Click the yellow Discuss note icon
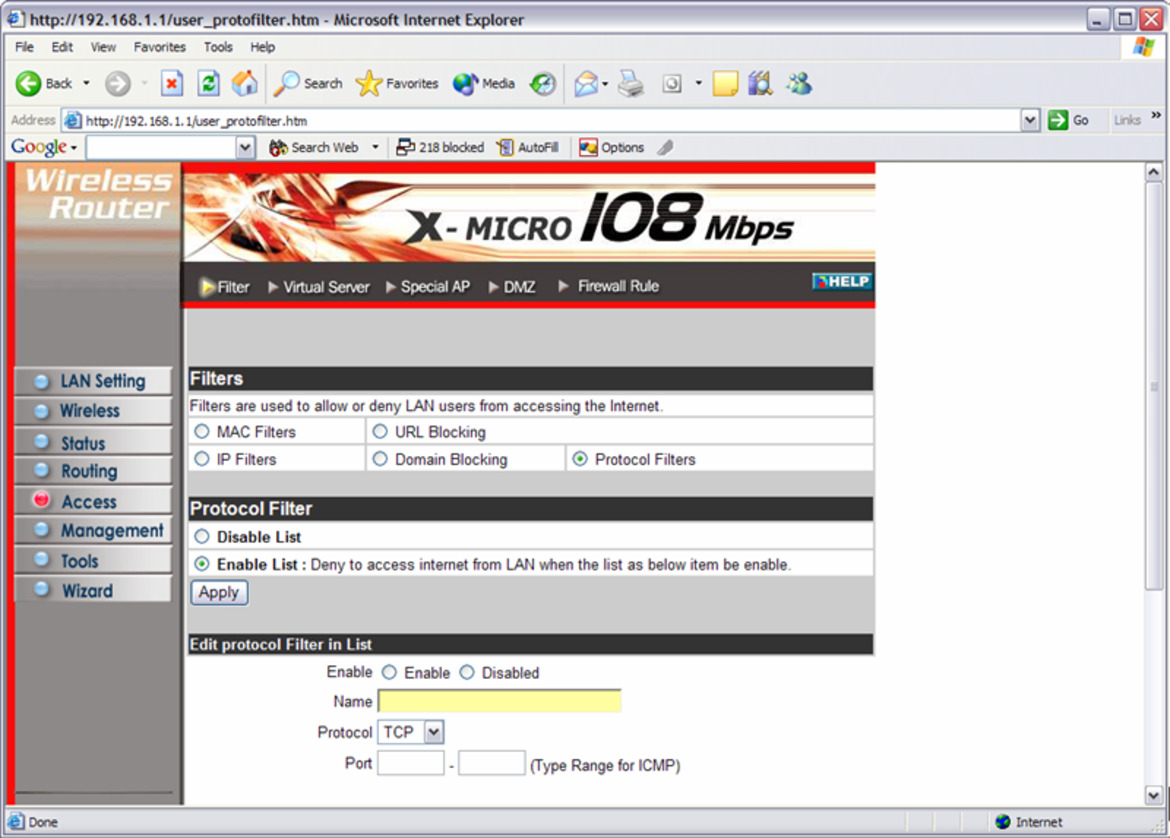1170x838 pixels. point(725,84)
